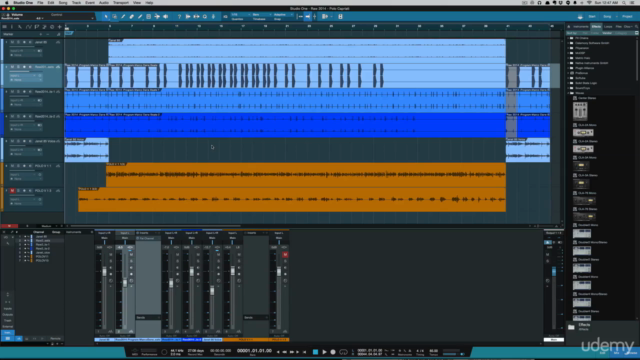Image resolution: width=640 pixels, height=360 pixels.
Task: Expand the Plugin Alliance folder
Action: point(569,68)
